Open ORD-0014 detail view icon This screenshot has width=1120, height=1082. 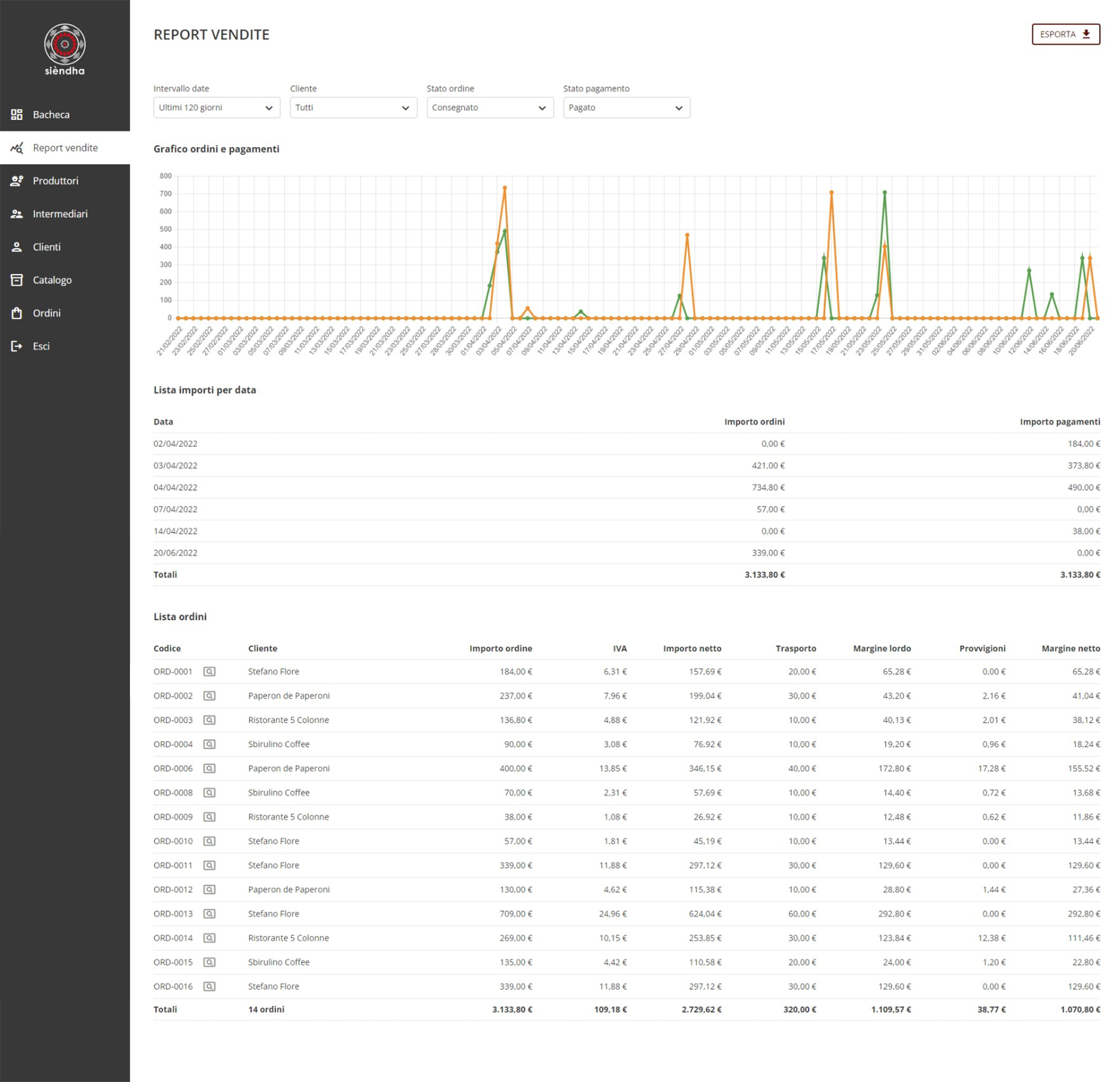click(x=209, y=938)
